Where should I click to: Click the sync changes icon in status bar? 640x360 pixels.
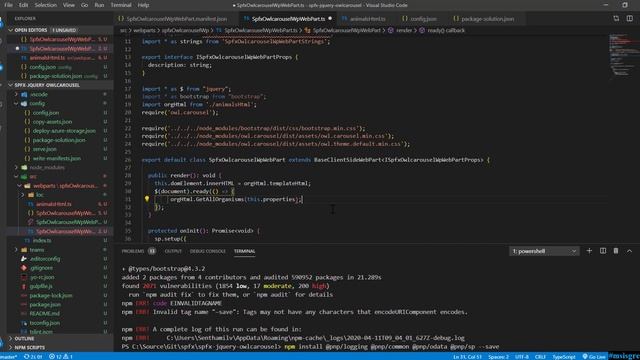coord(33,356)
